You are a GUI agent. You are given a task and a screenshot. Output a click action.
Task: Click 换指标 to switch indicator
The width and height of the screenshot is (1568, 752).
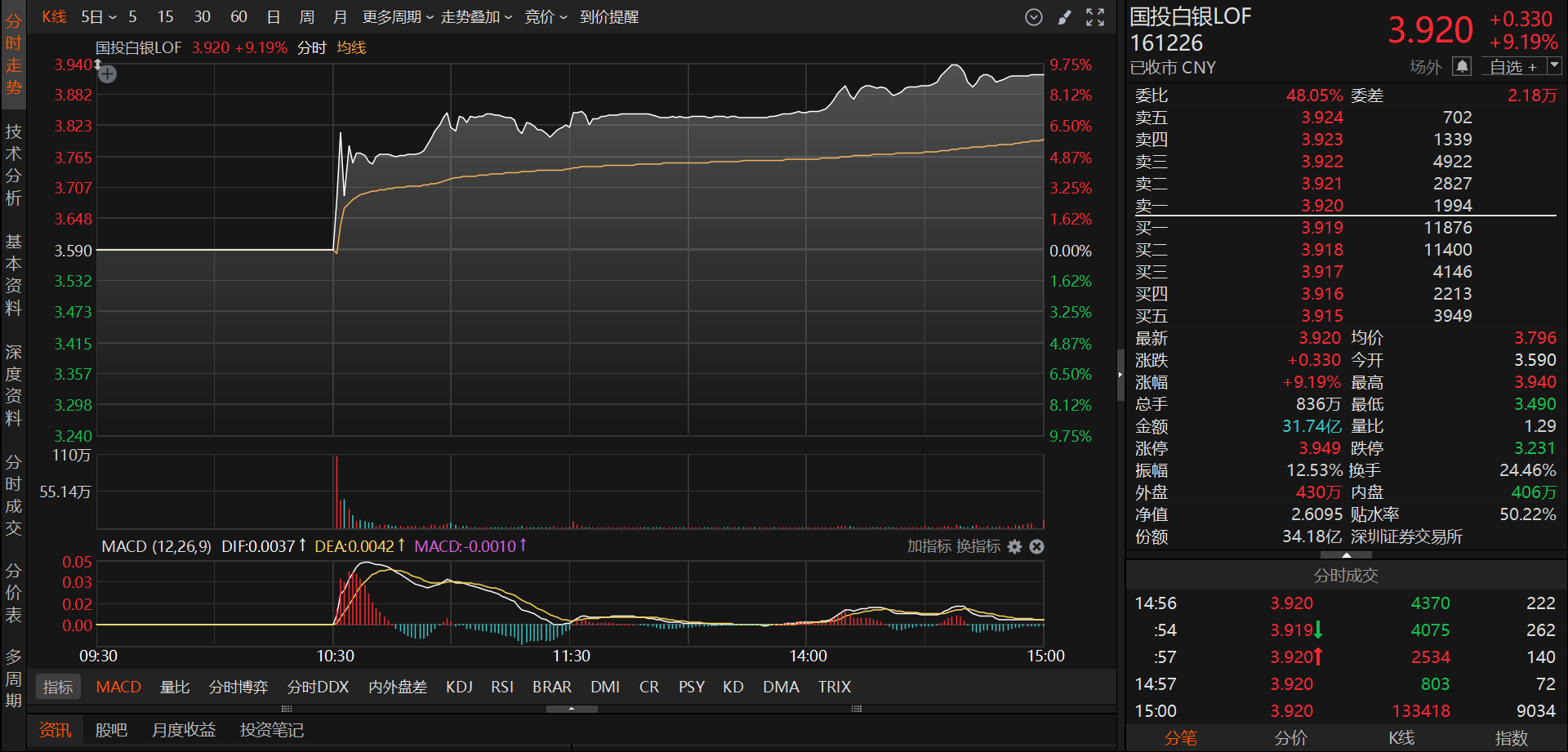point(978,546)
